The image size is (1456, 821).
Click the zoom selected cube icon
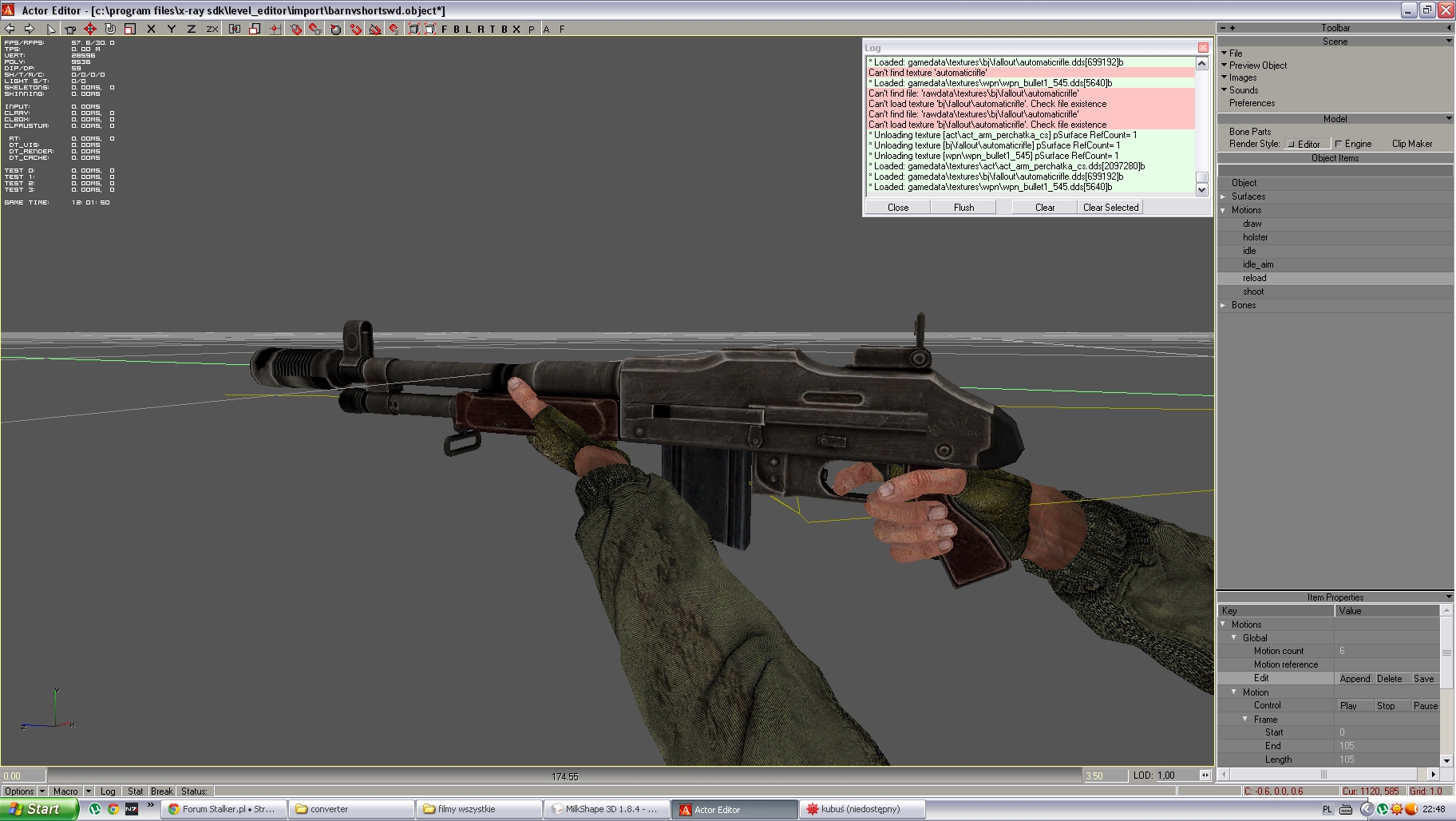(429, 29)
